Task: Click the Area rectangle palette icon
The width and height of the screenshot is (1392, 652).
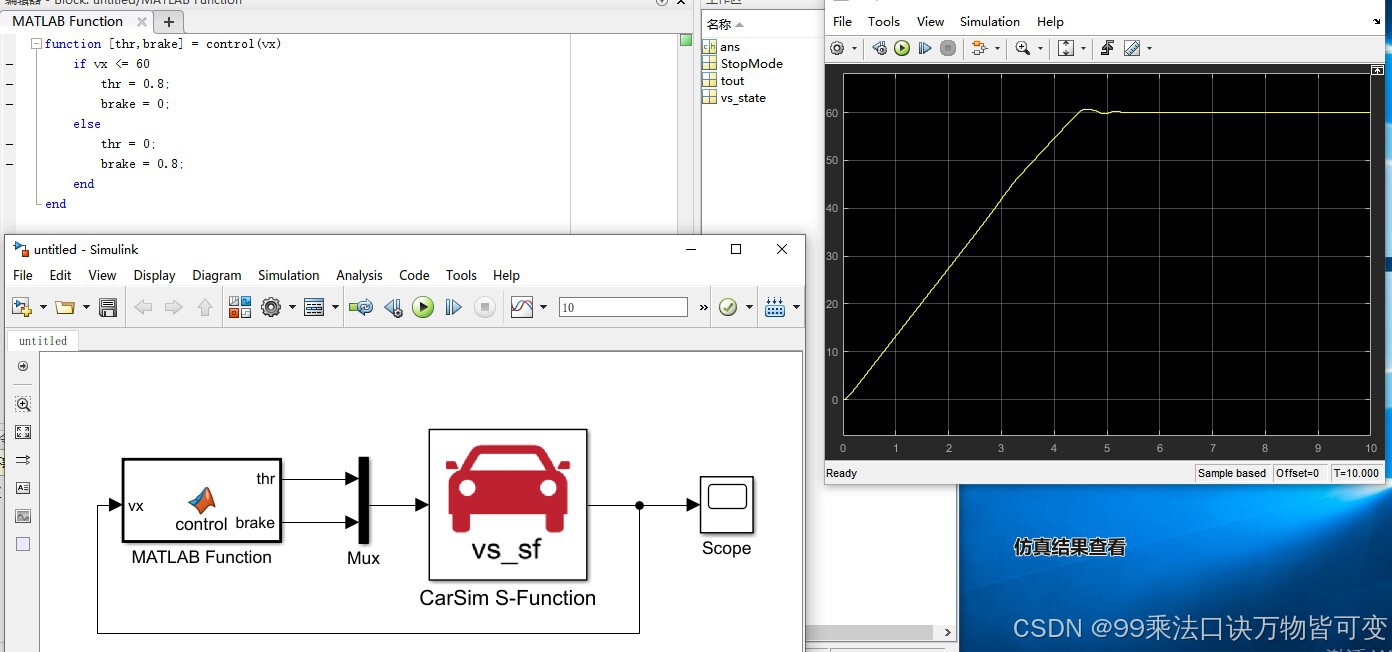Action: pos(23,544)
